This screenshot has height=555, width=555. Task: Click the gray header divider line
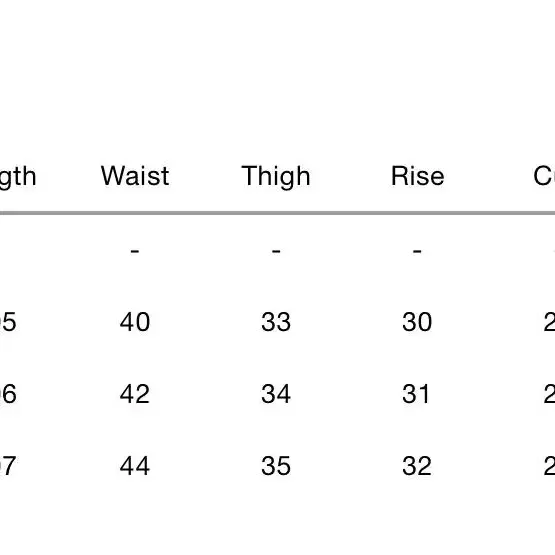coord(278,213)
